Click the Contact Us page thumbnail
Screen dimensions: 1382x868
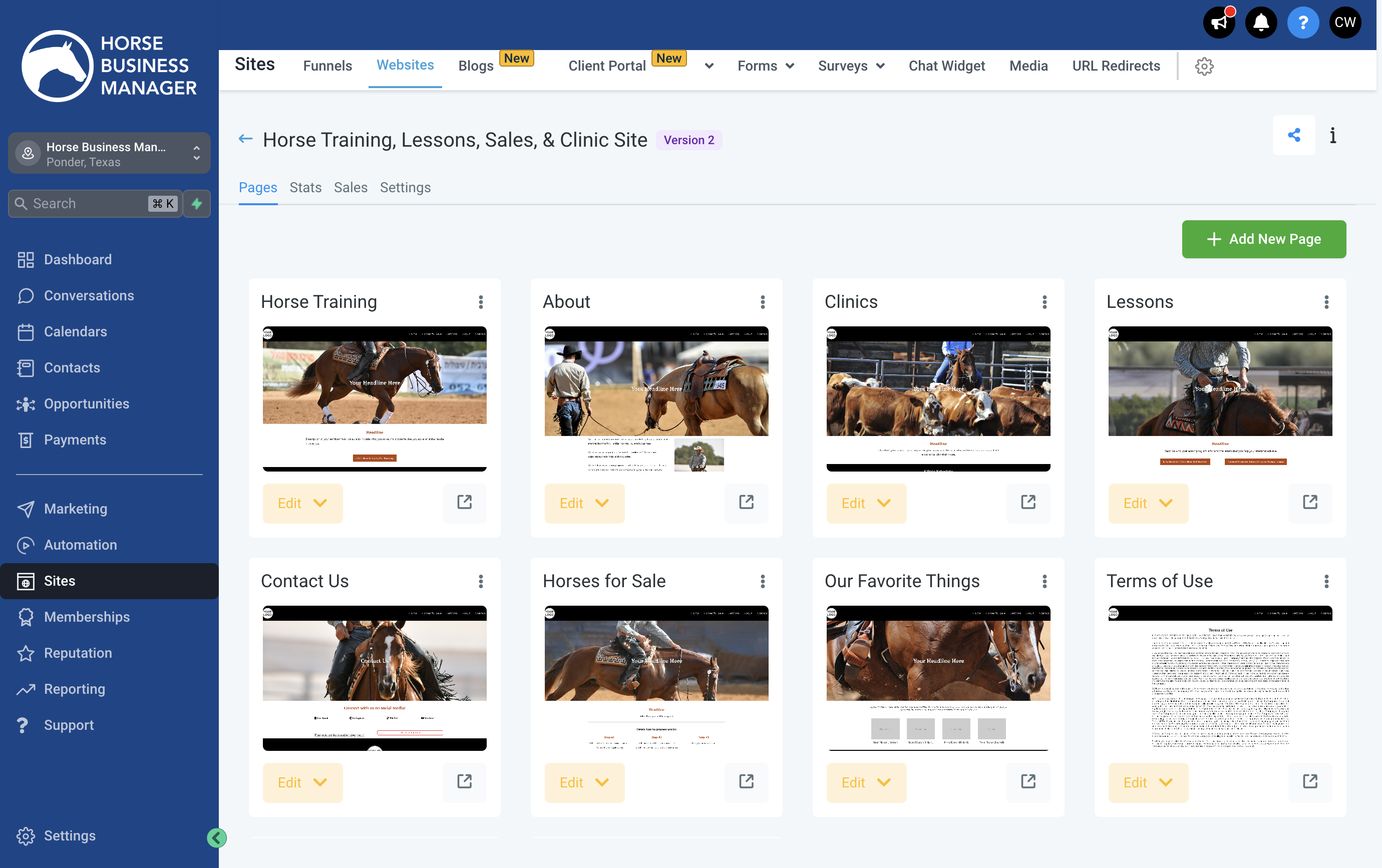[x=374, y=678]
